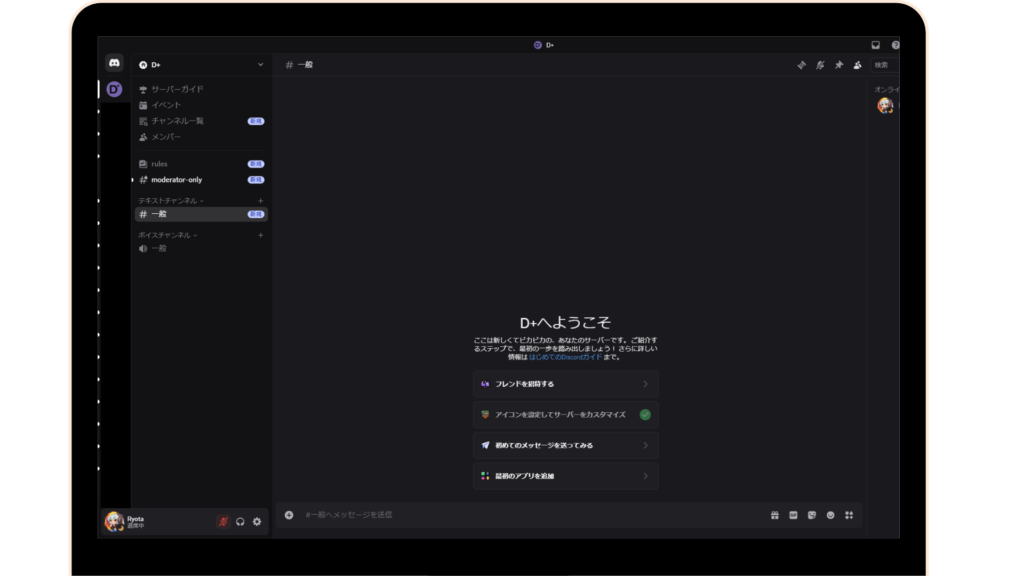This screenshot has width=1024, height=576.
Task: Toggle deafen headphones icon
Action: tap(240, 522)
